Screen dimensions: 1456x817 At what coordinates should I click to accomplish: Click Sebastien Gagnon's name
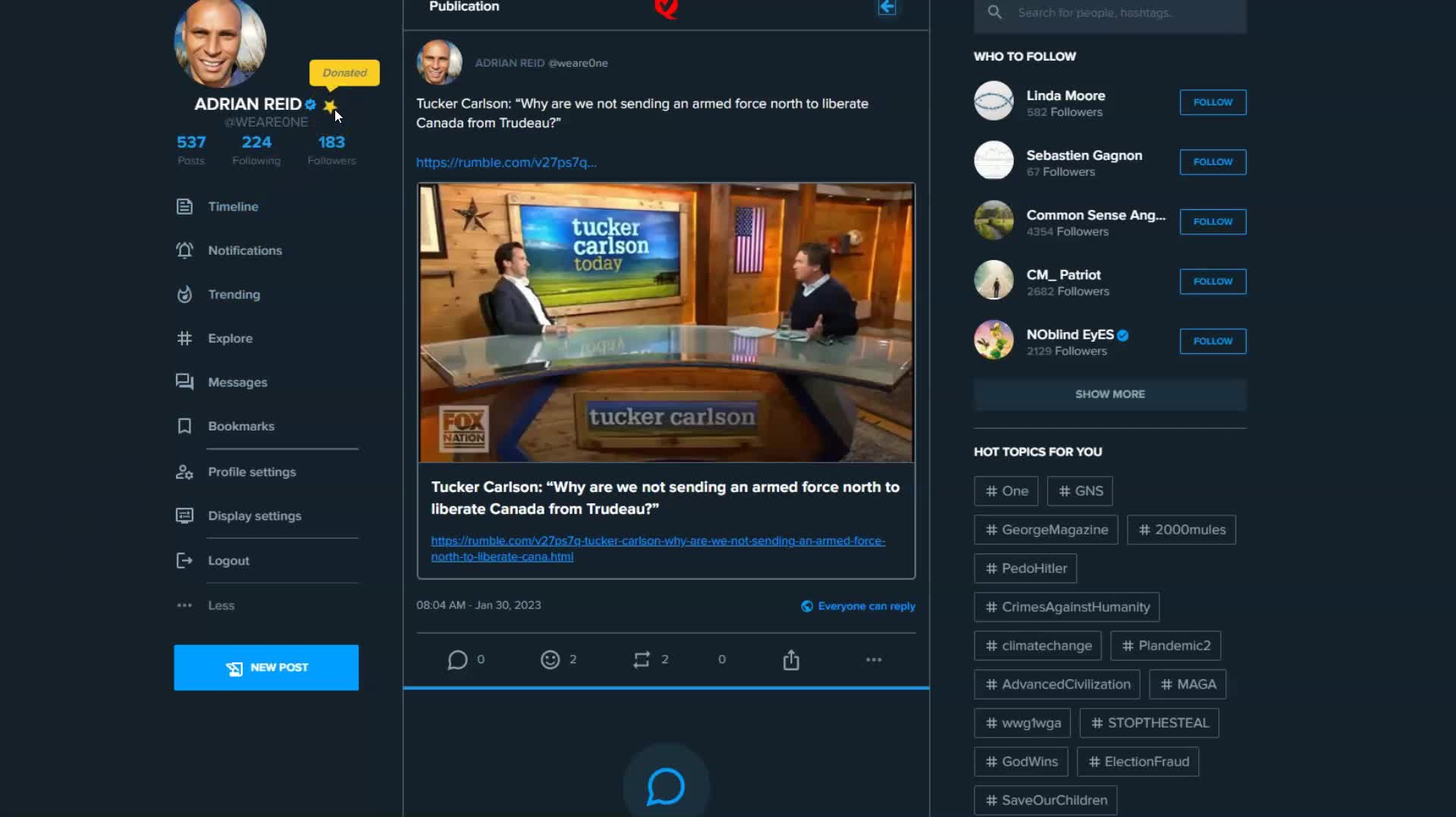(x=1084, y=155)
